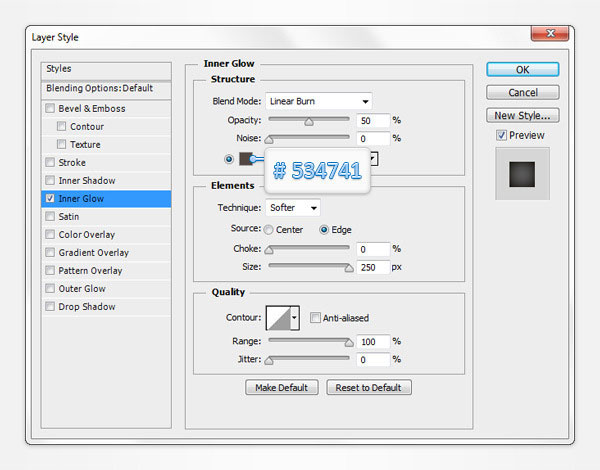Focus the Opacity value field
600x470 pixels.
tap(373, 121)
